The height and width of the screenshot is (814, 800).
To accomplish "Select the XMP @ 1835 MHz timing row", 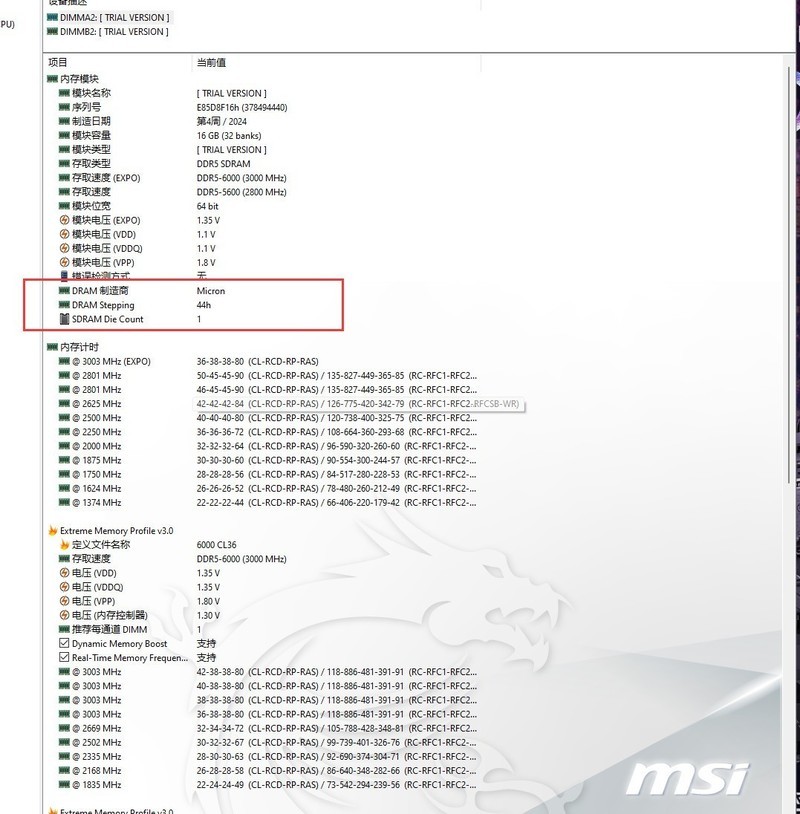I will (x=267, y=784).
